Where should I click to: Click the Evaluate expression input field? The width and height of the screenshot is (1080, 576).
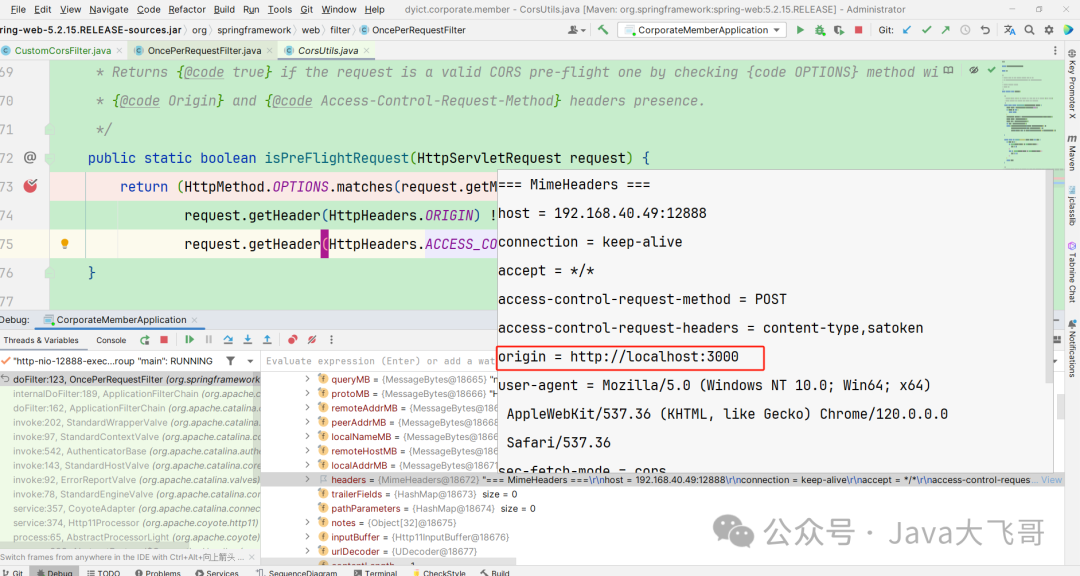tap(380, 361)
